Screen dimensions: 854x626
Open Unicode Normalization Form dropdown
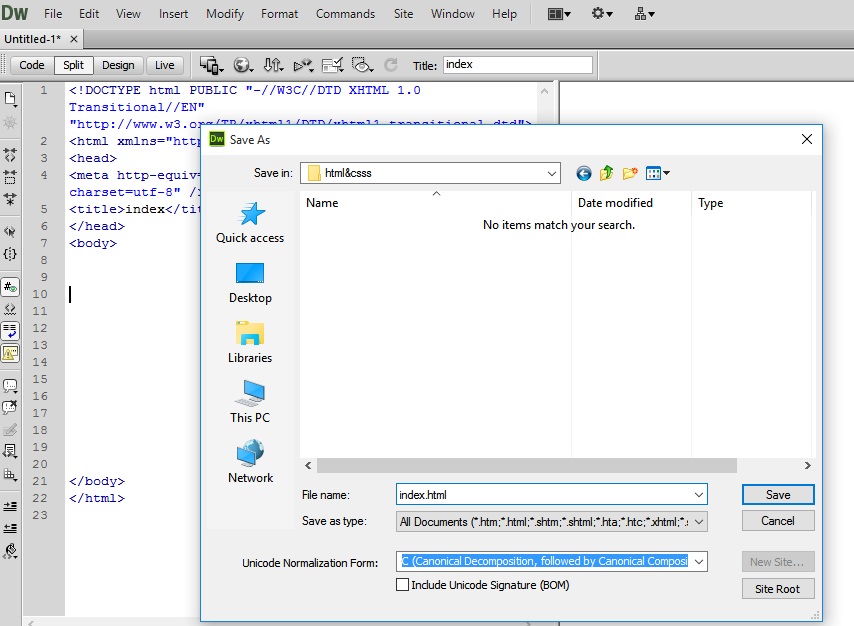699,561
